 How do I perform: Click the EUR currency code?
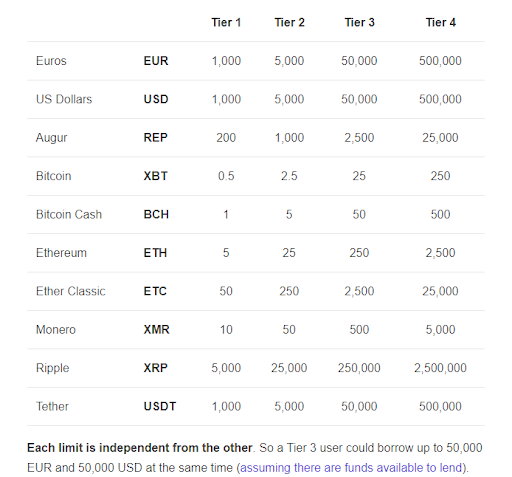point(156,61)
